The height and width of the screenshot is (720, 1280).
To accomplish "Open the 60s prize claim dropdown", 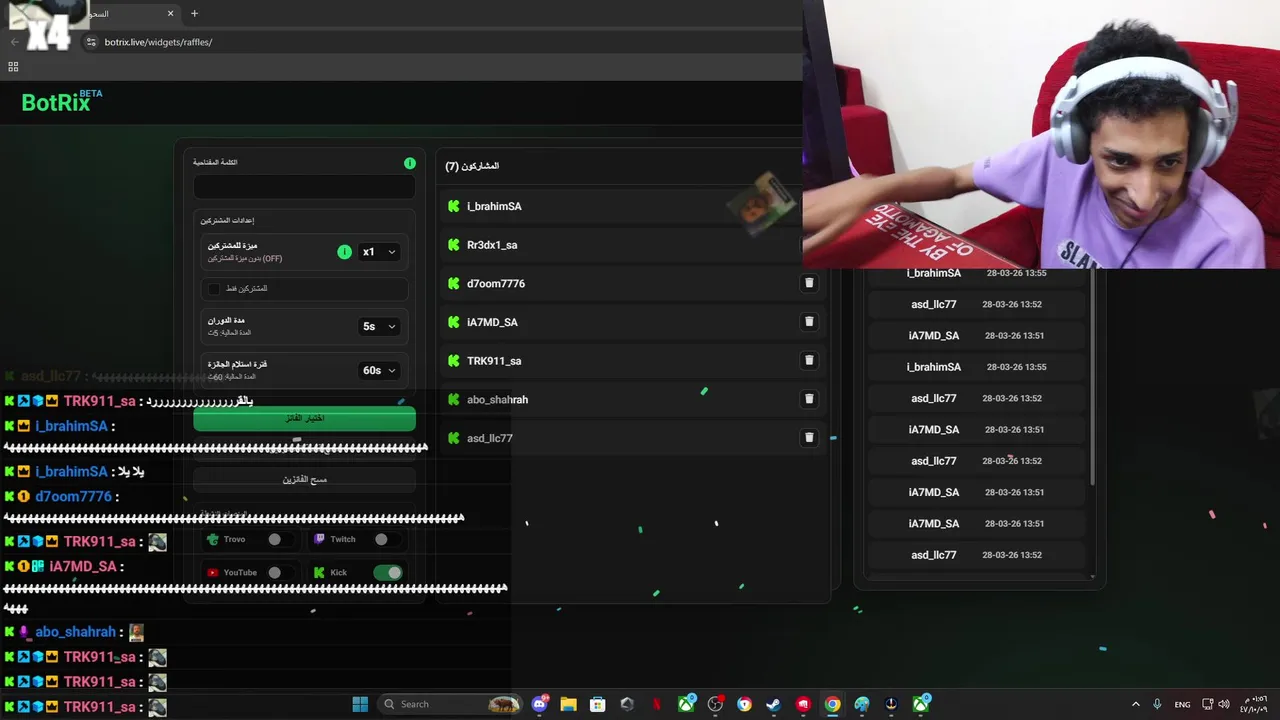I will [379, 370].
